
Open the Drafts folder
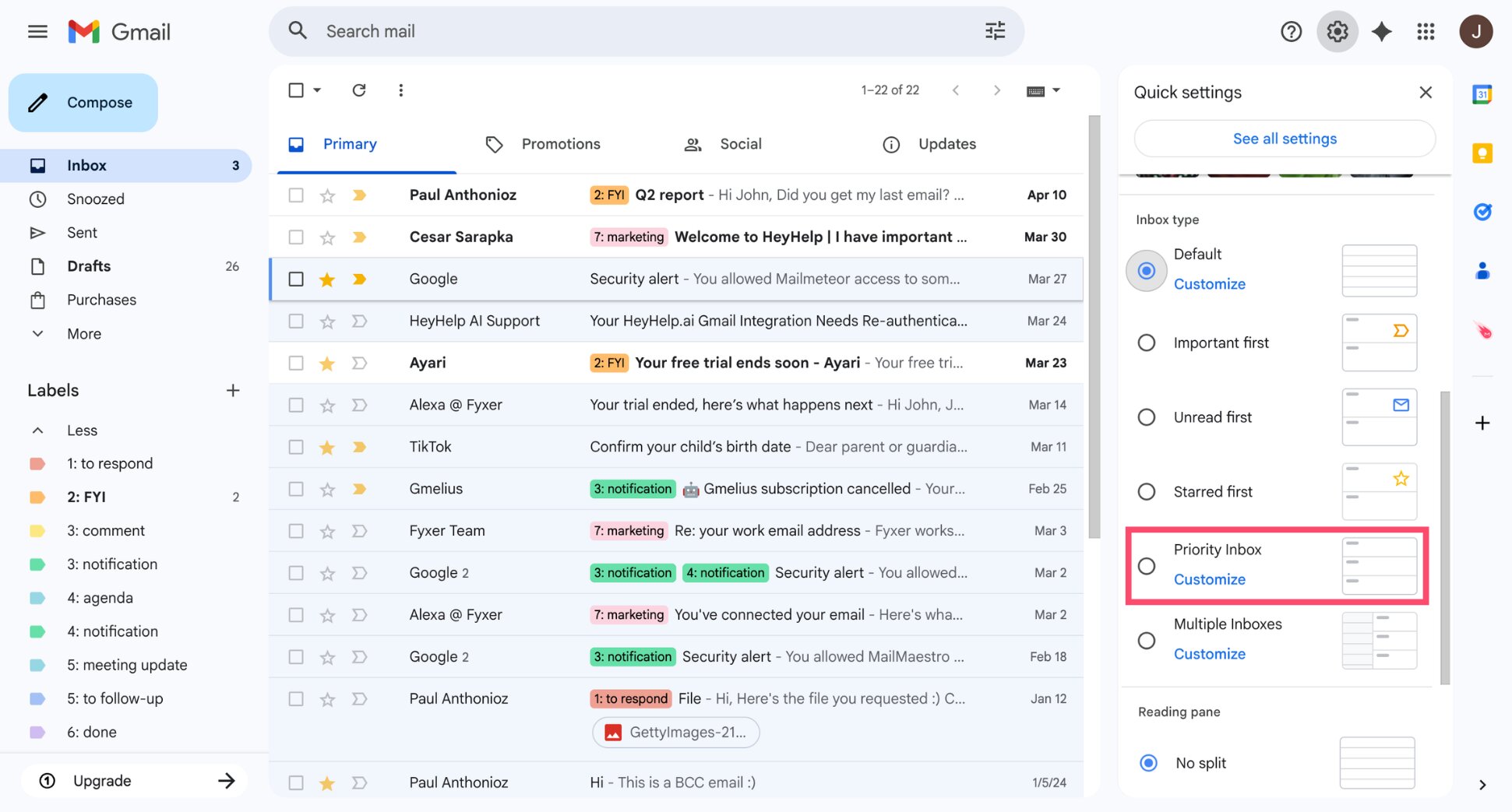coord(89,267)
